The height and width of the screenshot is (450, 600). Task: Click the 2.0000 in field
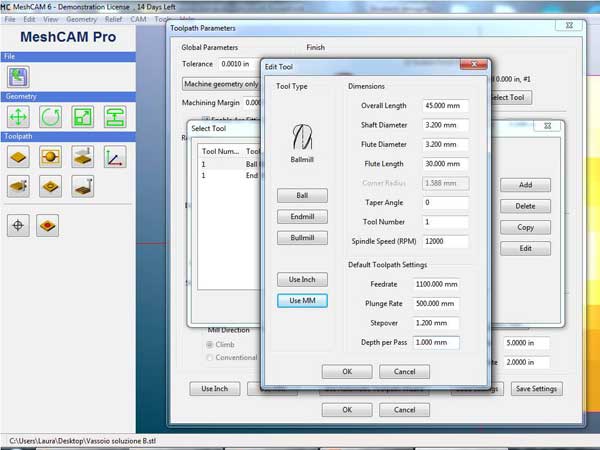[527, 362]
